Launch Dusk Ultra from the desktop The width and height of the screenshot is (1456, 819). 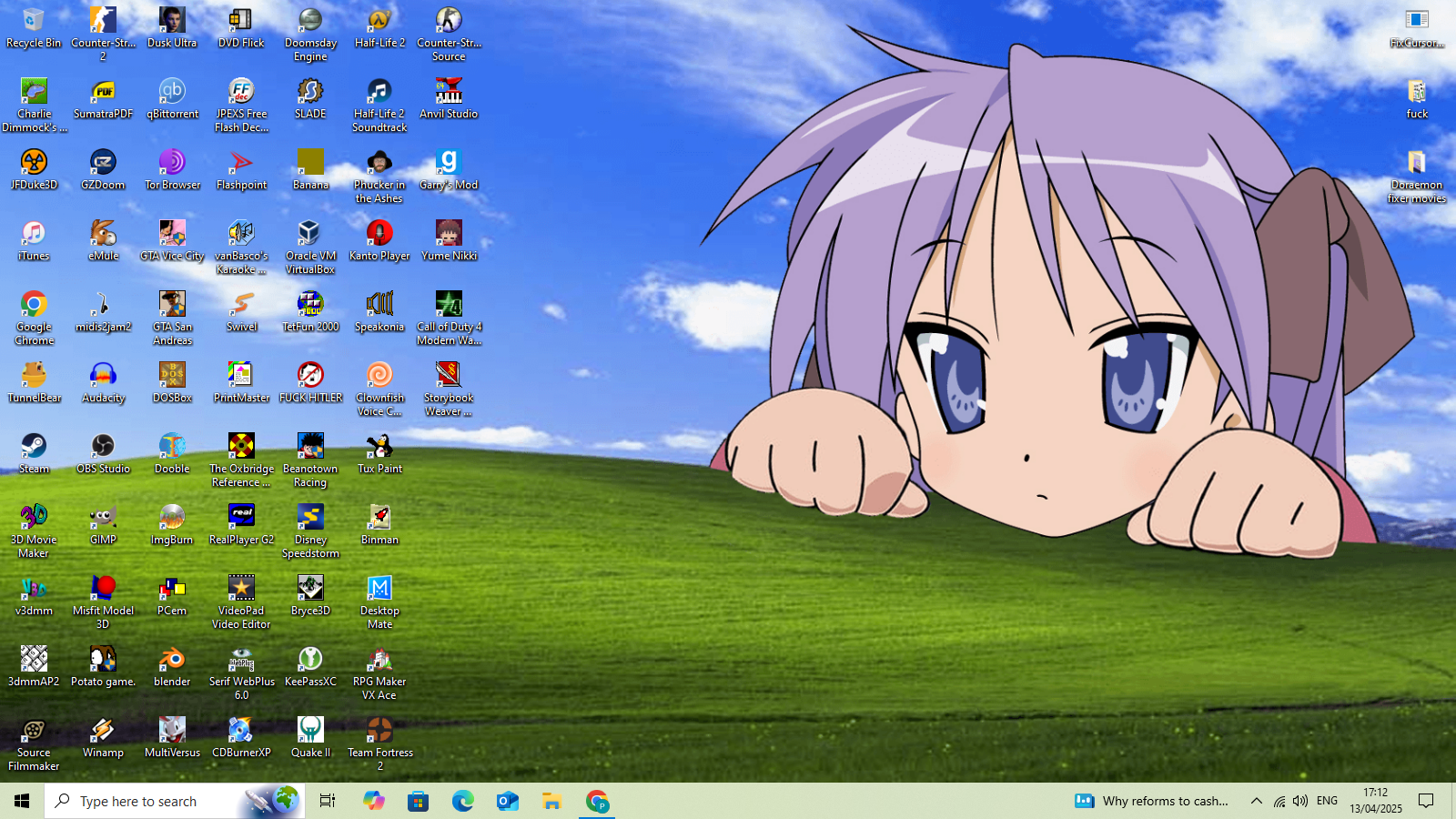click(x=172, y=27)
